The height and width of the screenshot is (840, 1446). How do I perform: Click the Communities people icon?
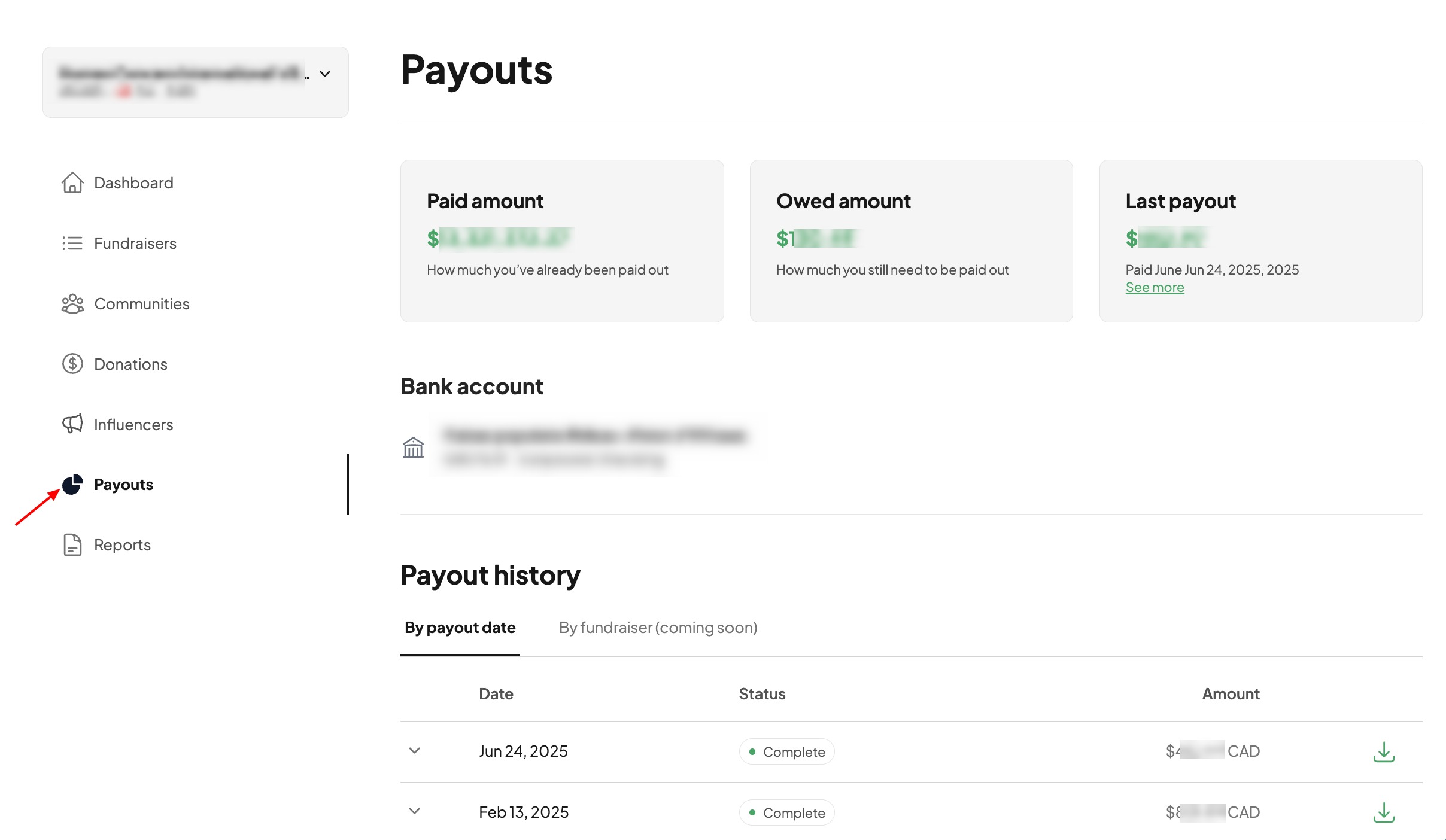click(72, 304)
